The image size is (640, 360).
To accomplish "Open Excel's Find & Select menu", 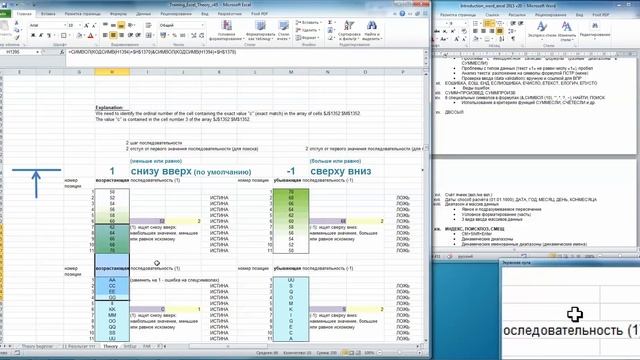I will [372, 30].
